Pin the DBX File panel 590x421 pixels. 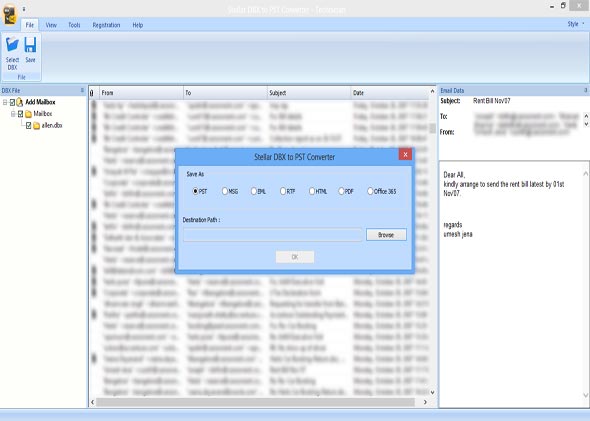82,90
